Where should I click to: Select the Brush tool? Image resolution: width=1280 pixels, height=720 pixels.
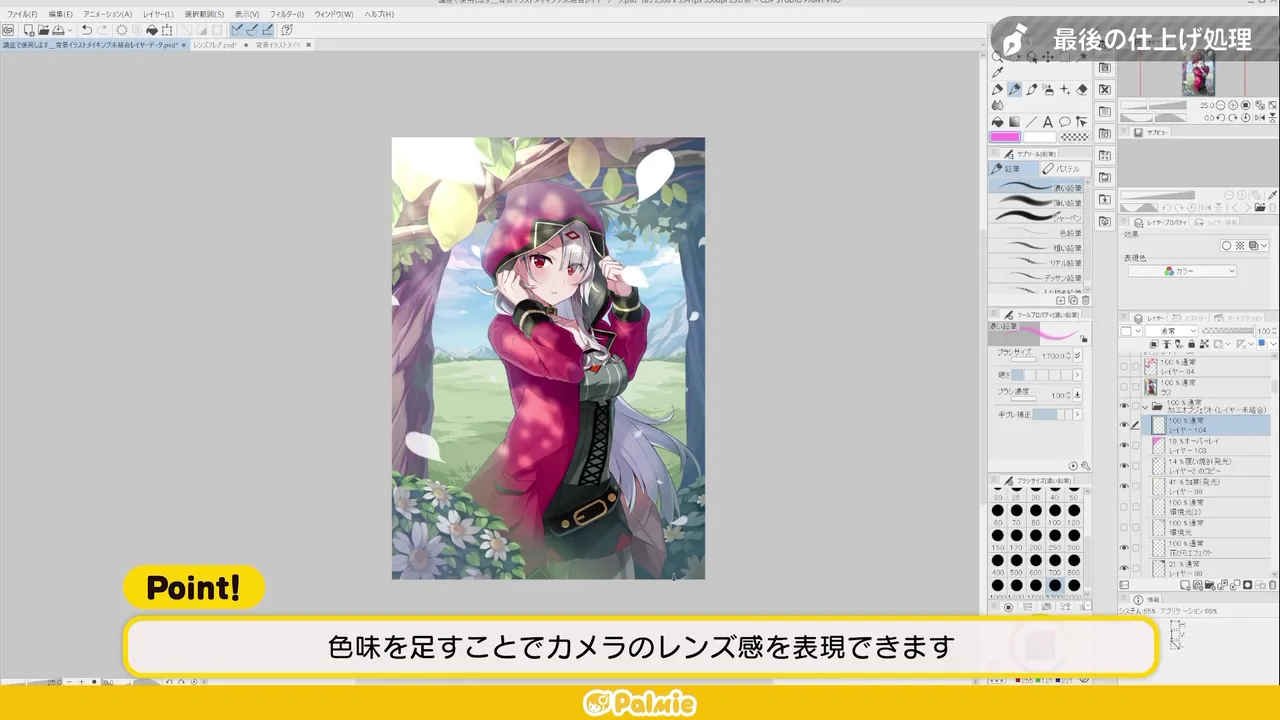[x=1032, y=89]
